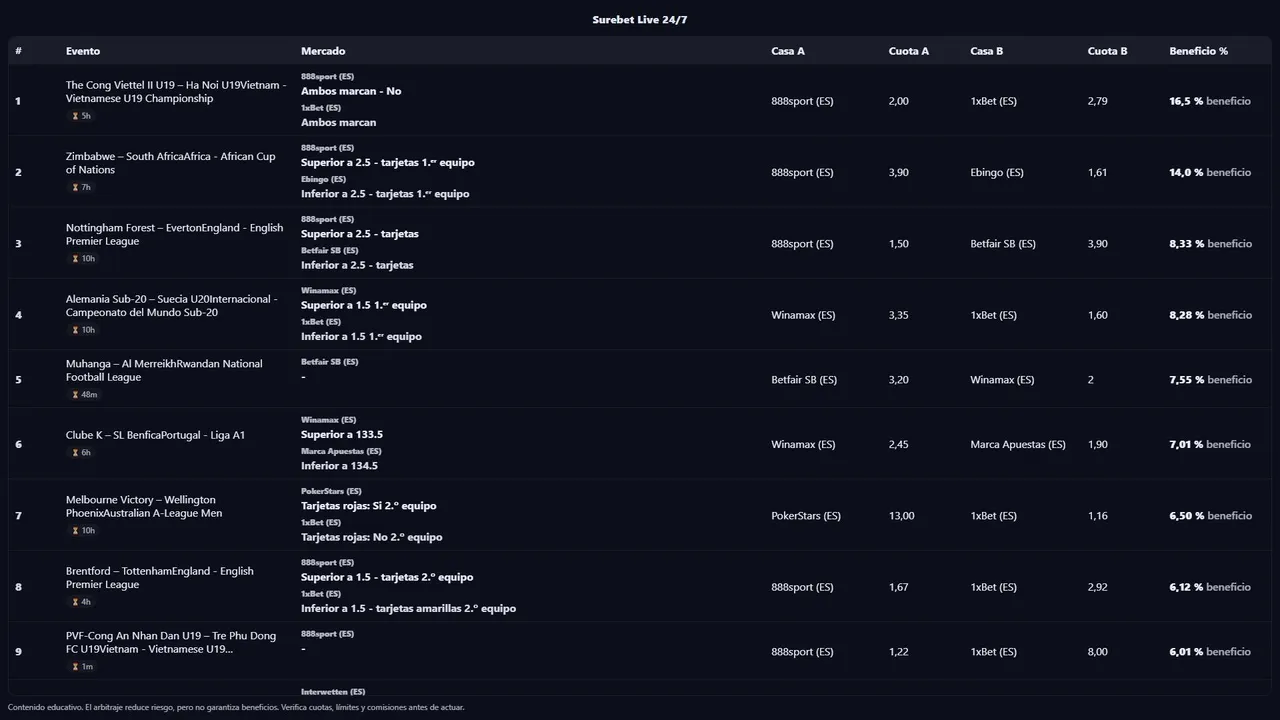
Task: Click Marca Apuestas (ES) in Casa B column
Action: click(1017, 445)
